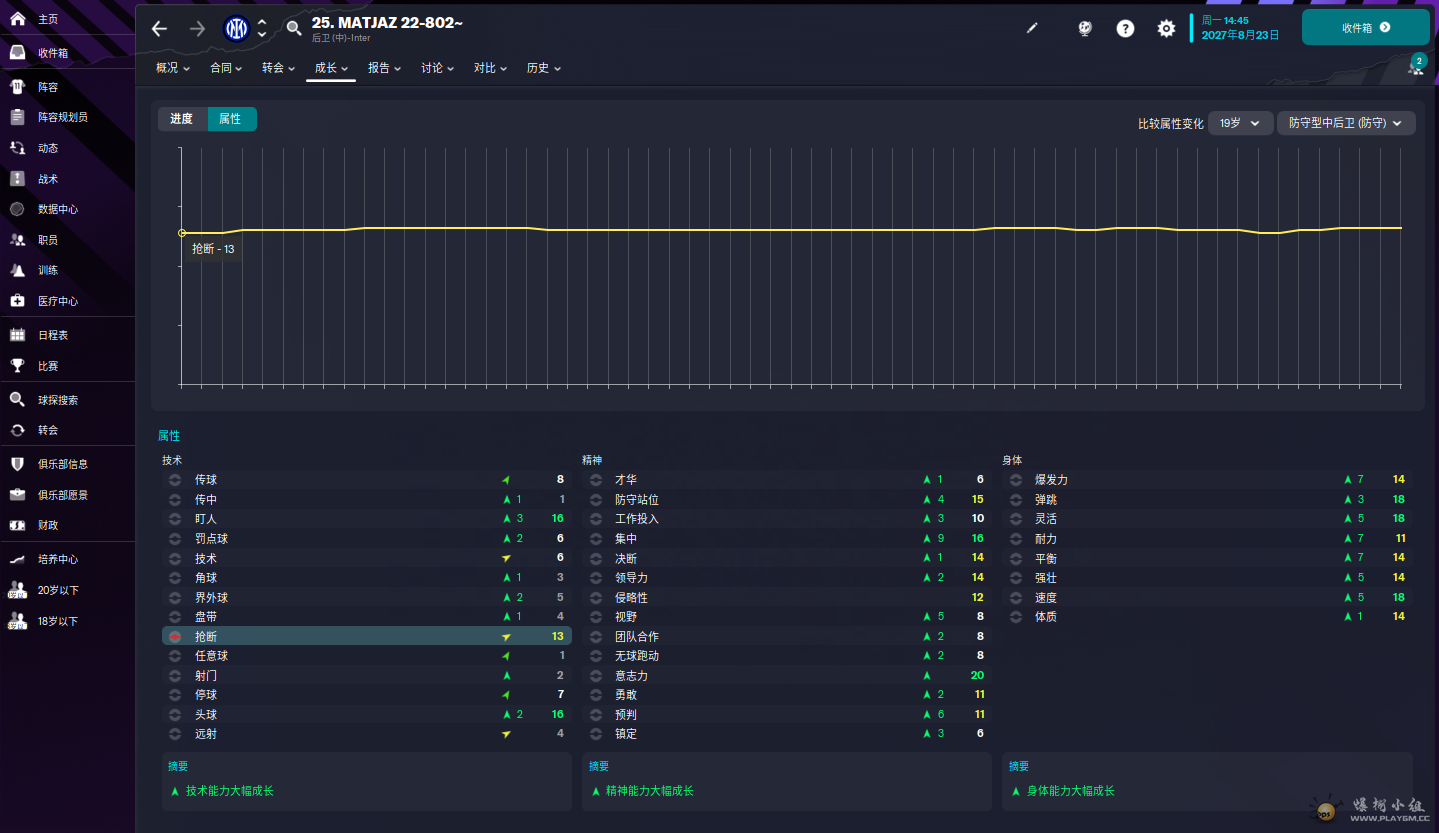
Task: Click the back arrow navigation icon
Action: pos(160,28)
